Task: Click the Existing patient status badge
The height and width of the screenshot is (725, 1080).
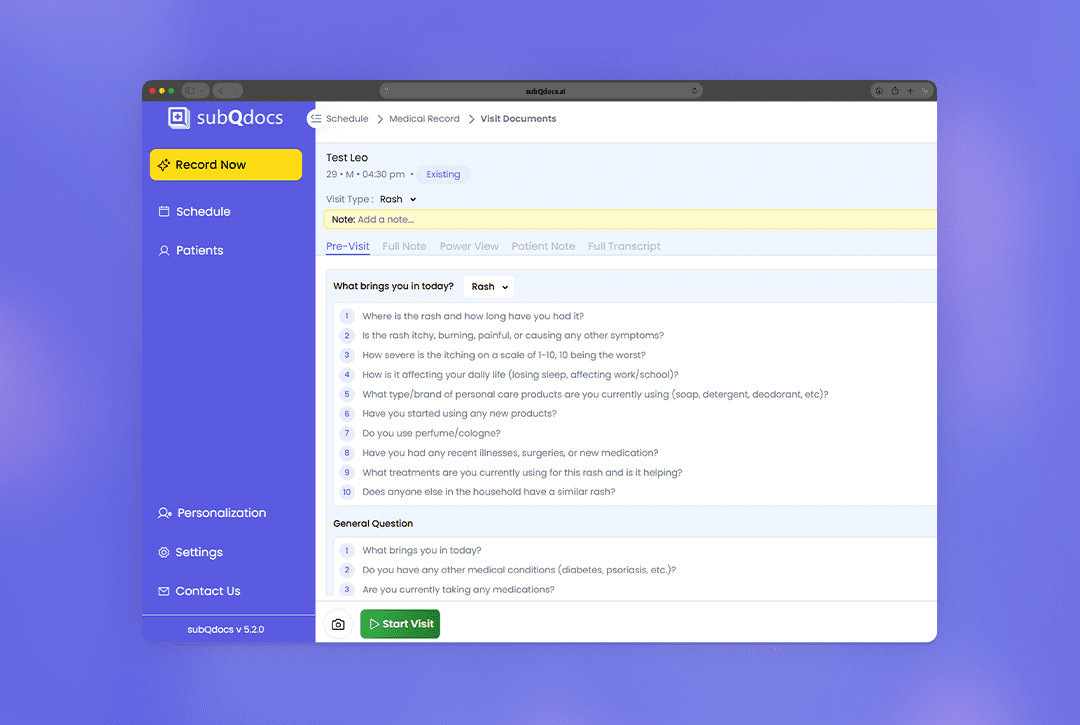Action: coord(443,174)
